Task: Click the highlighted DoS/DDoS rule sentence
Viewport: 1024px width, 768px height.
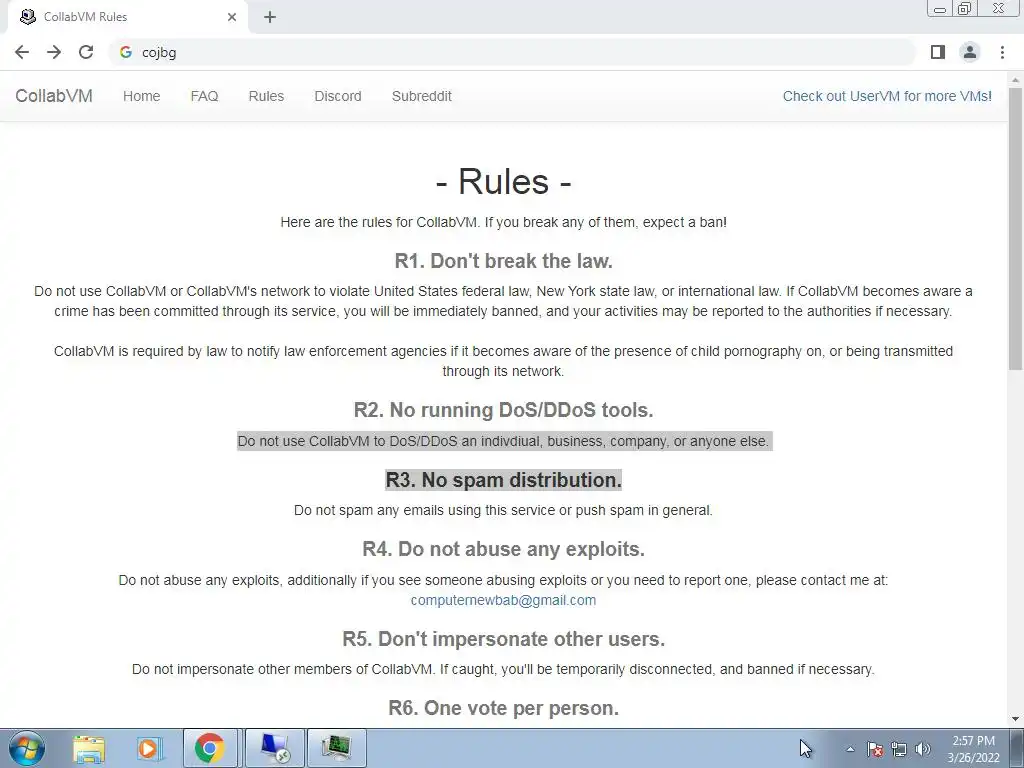Action: (503, 441)
